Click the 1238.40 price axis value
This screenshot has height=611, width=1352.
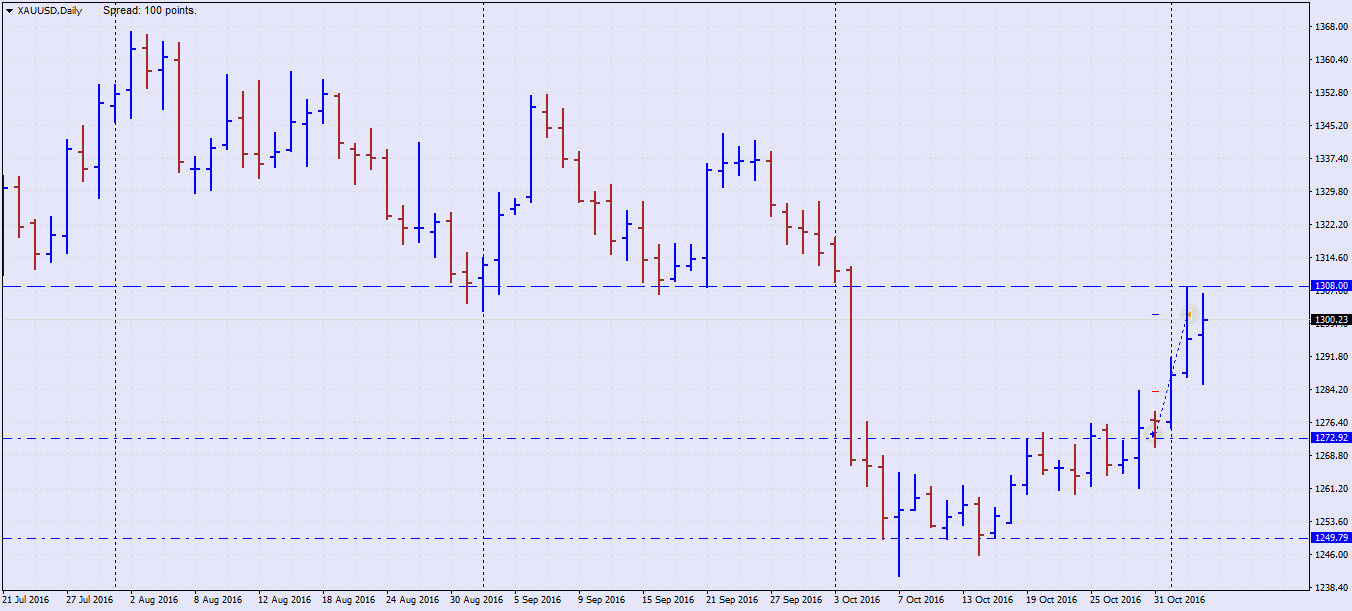tap(1331, 588)
